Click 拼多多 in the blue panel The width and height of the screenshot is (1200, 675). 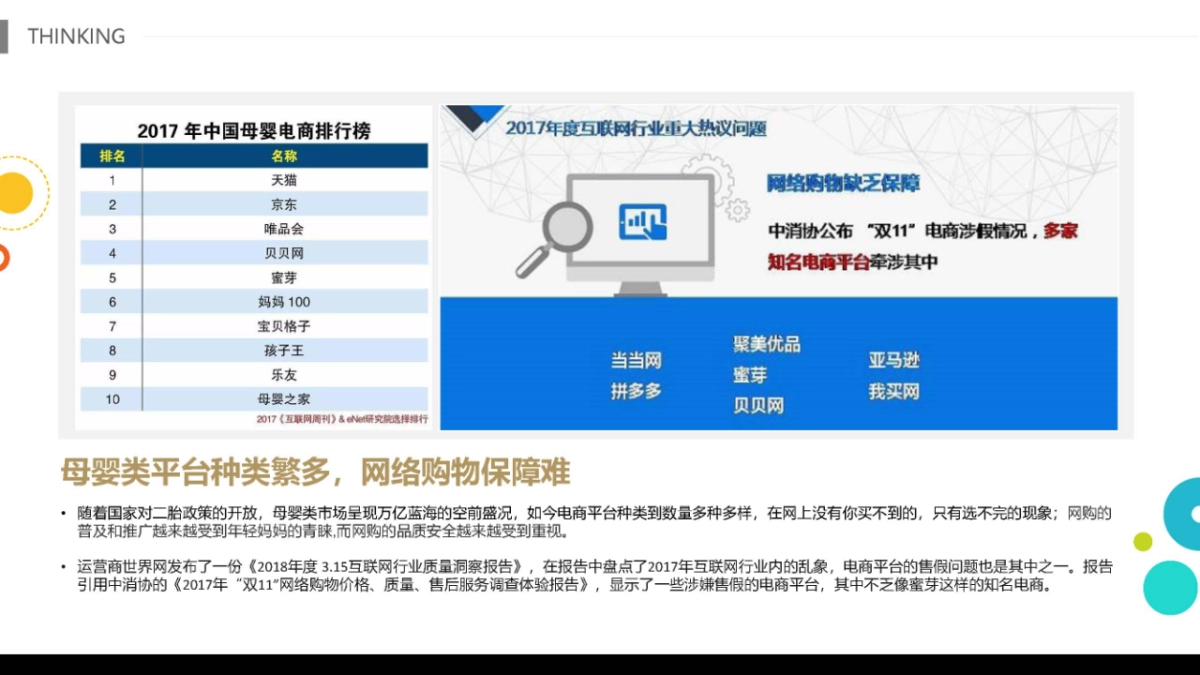636,391
